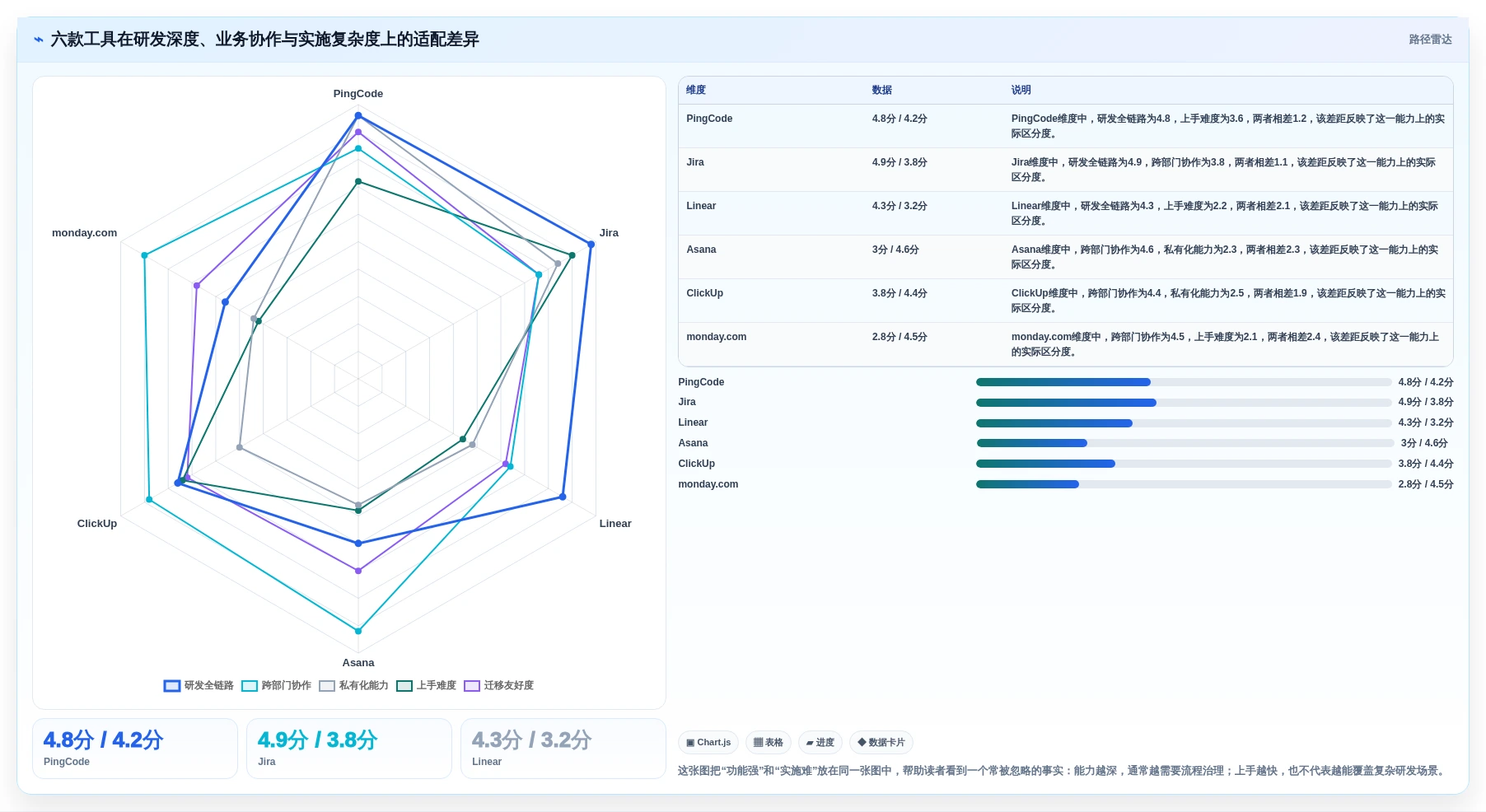The height and width of the screenshot is (812, 1486).
Task: Click the footer summary paragraph
Action: coord(1063,771)
